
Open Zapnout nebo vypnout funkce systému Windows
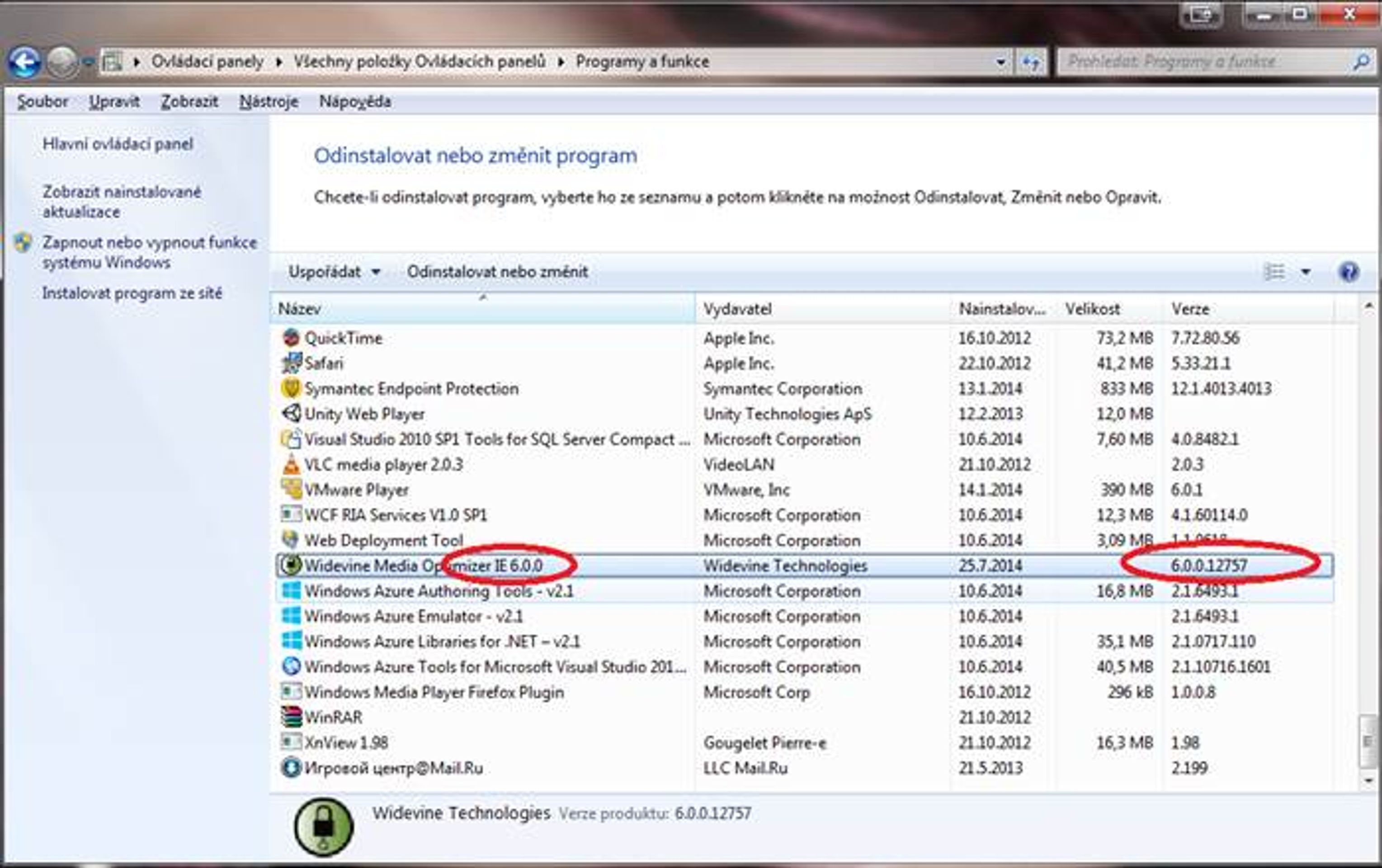149,252
